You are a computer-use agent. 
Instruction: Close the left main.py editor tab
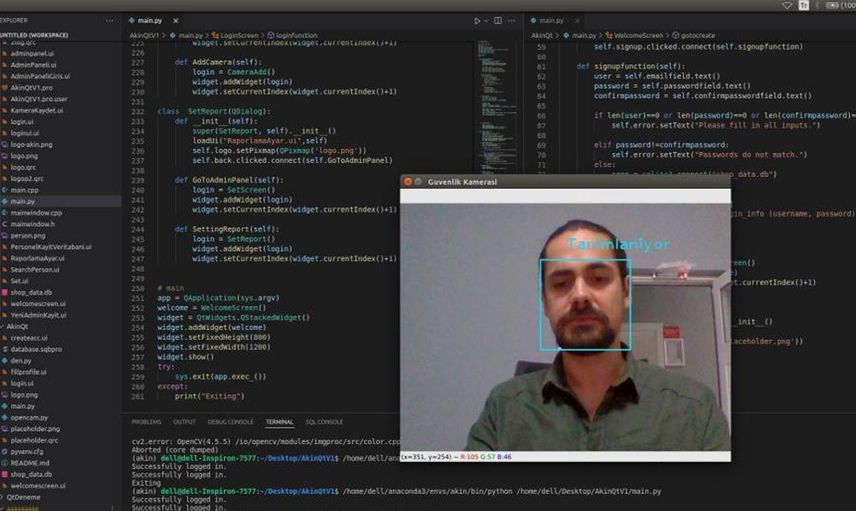pyautogui.click(x=176, y=21)
